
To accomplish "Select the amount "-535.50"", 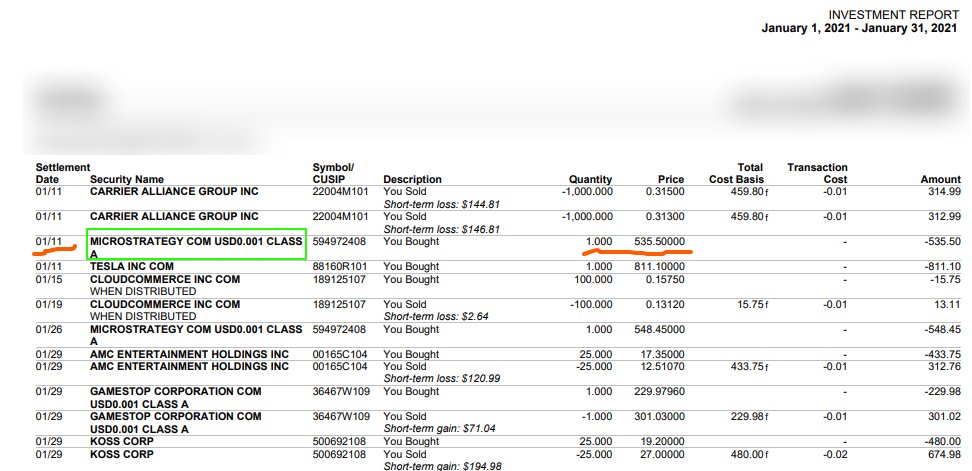I will (x=943, y=242).
